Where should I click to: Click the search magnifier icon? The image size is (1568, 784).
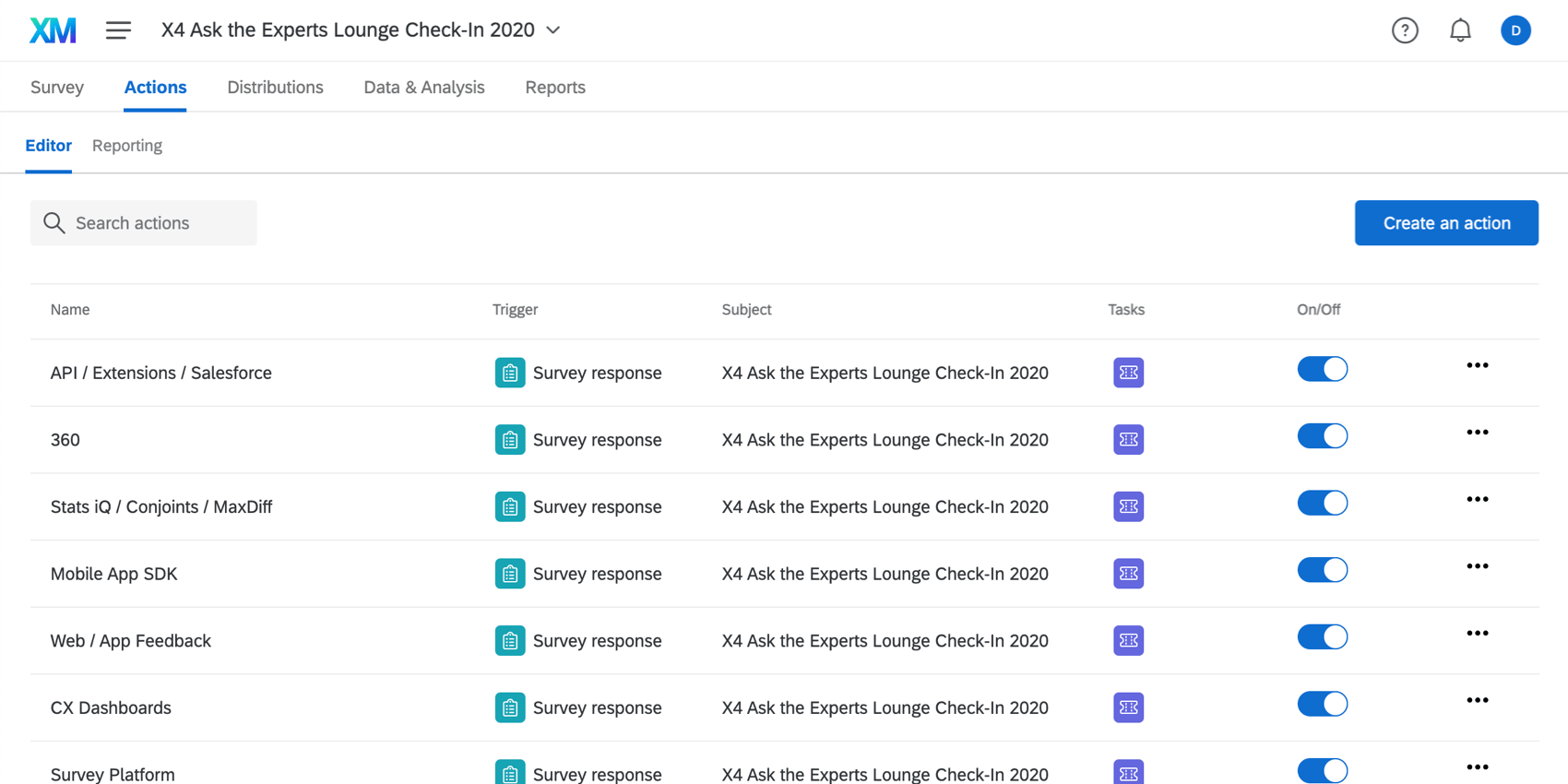(x=54, y=223)
